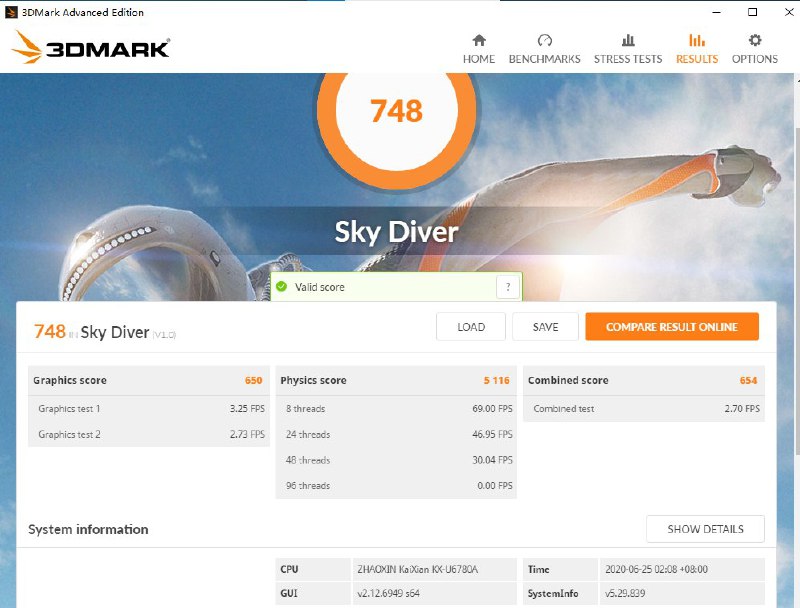
Task: Open Stress Tests tab
Action: (628, 49)
